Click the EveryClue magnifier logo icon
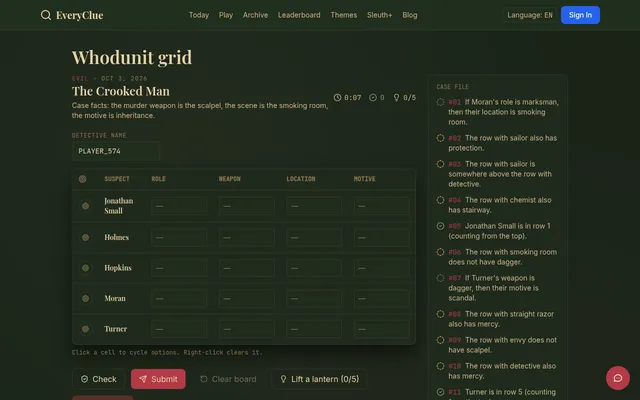Image resolution: width=640 pixels, height=400 pixels. [x=46, y=15]
